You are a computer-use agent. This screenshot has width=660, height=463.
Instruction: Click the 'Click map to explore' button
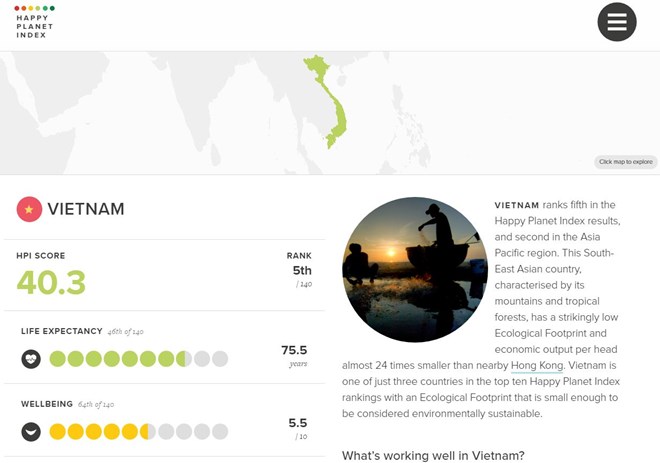pyautogui.click(x=625, y=162)
